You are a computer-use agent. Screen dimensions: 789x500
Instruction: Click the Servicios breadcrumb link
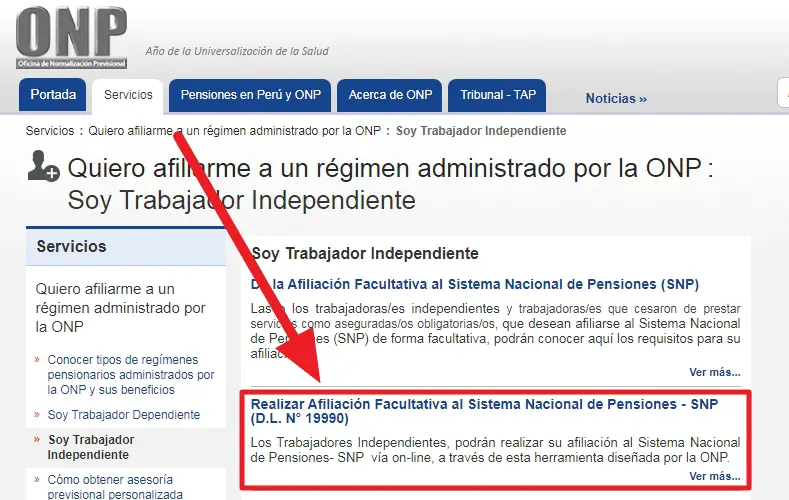50,131
